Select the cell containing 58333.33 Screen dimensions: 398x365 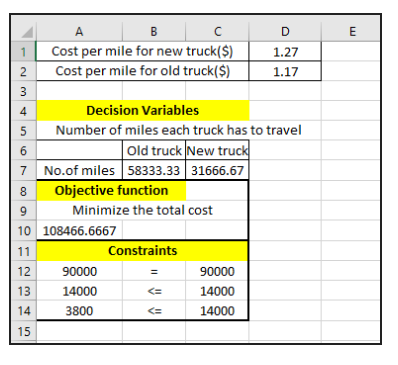[x=154, y=170]
